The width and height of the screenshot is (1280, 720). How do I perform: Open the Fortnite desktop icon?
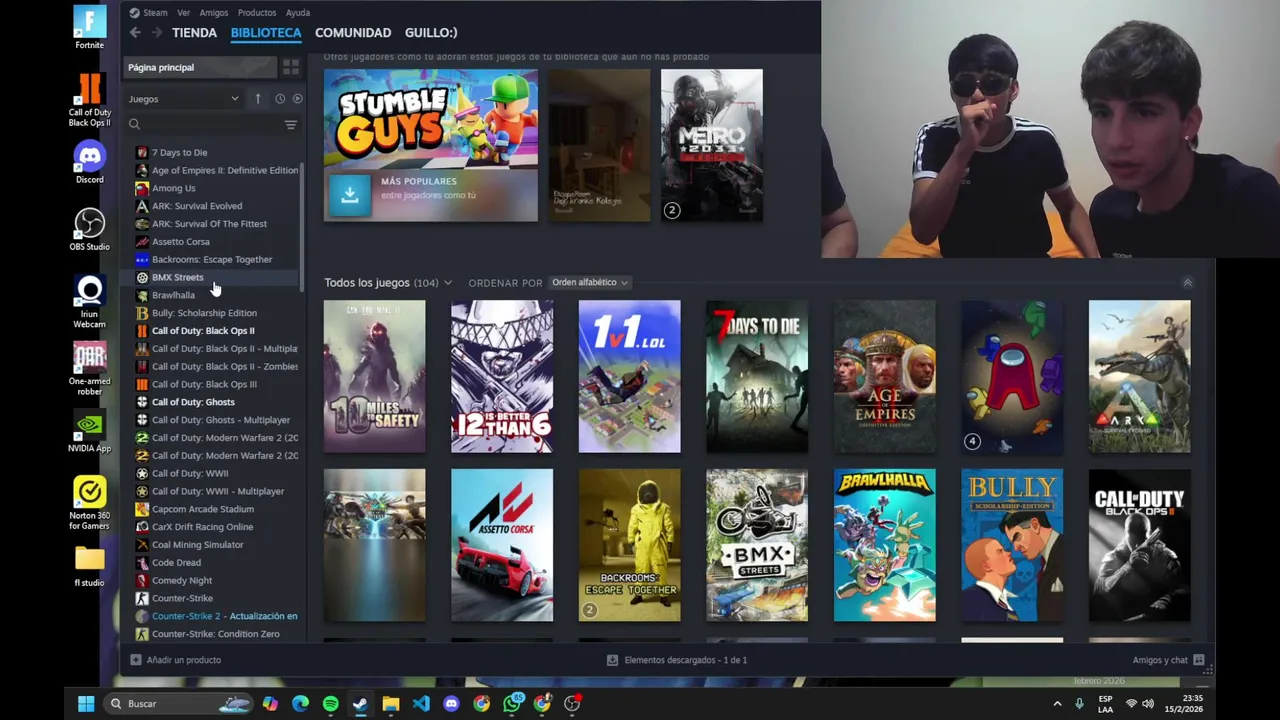[x=89, y=27]
